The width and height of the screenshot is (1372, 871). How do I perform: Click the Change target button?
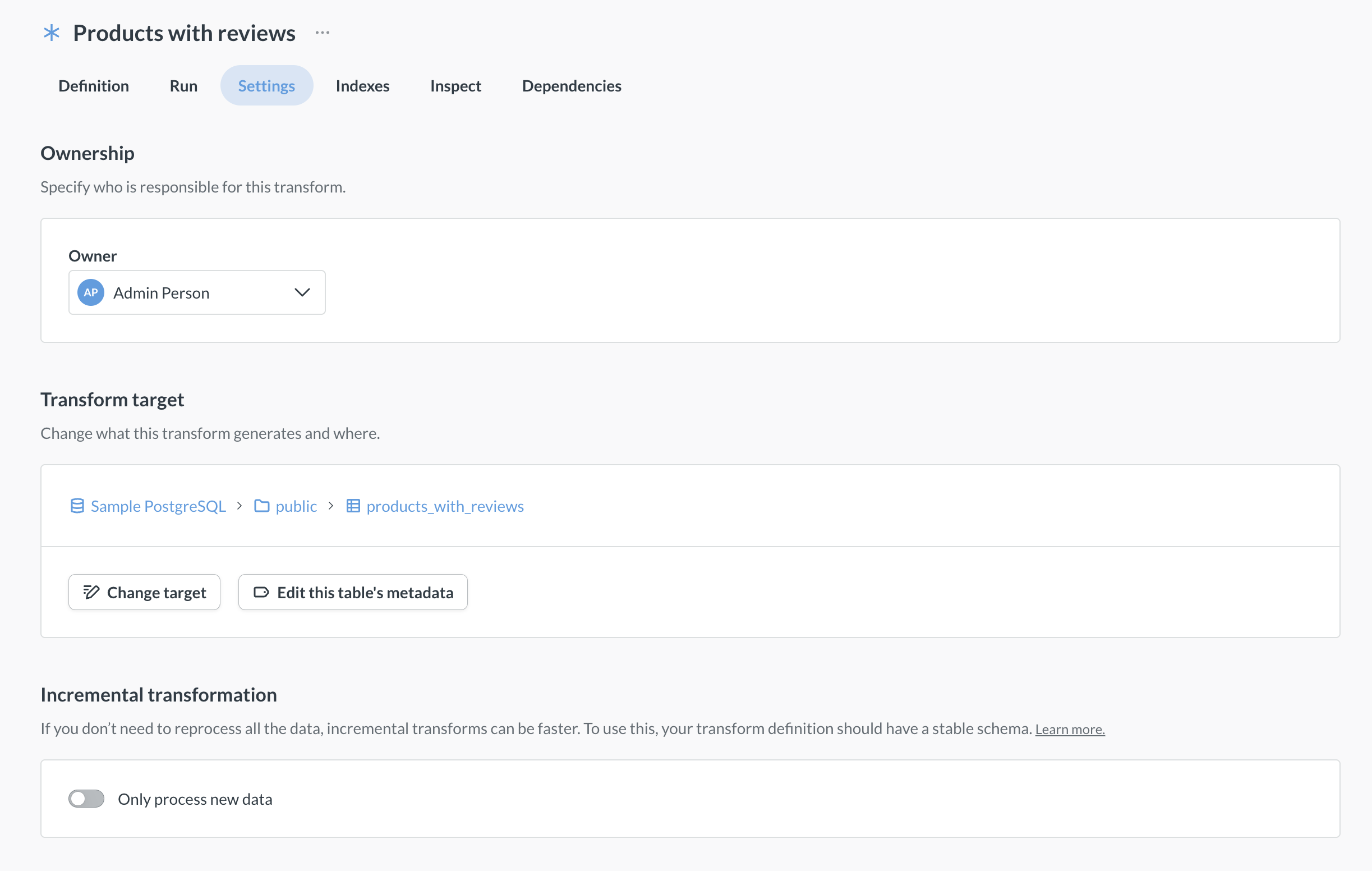144,592
